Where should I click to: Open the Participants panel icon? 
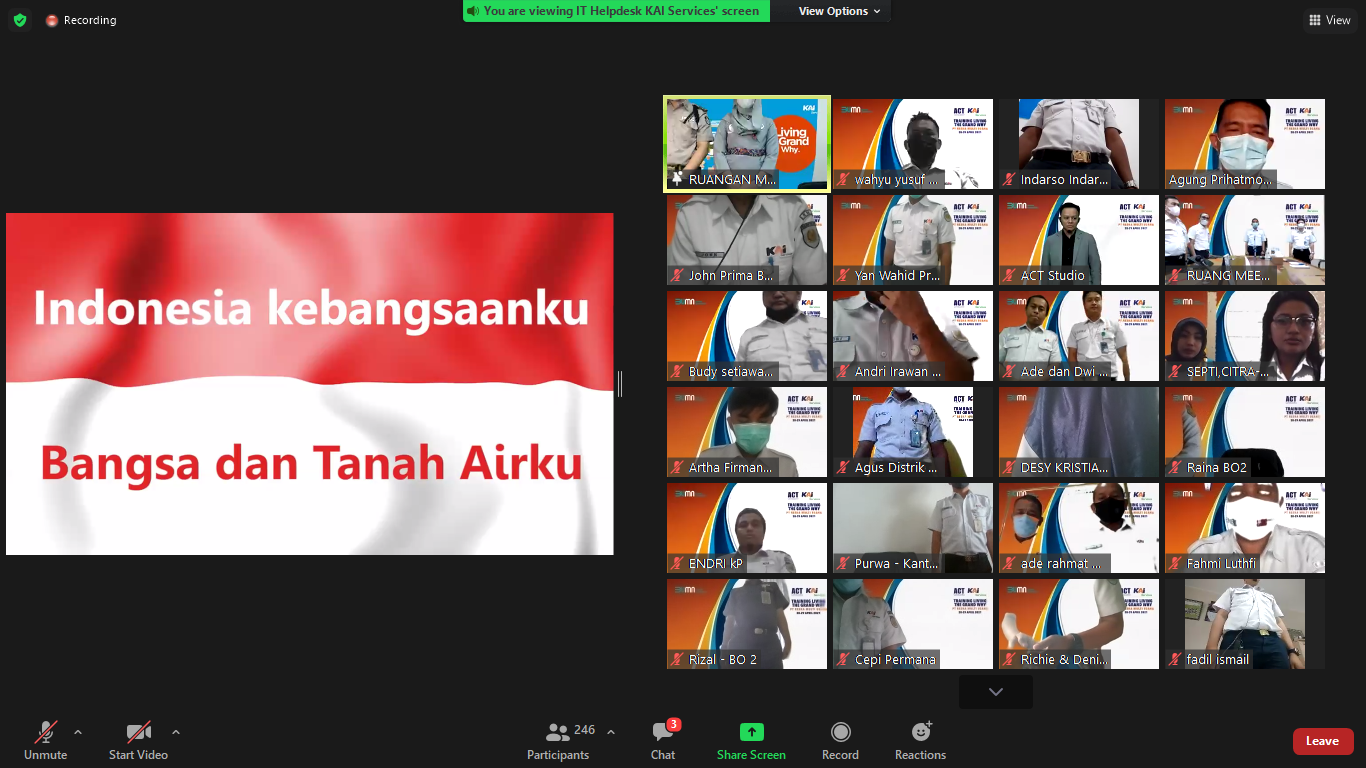click(x=558, y=733)
